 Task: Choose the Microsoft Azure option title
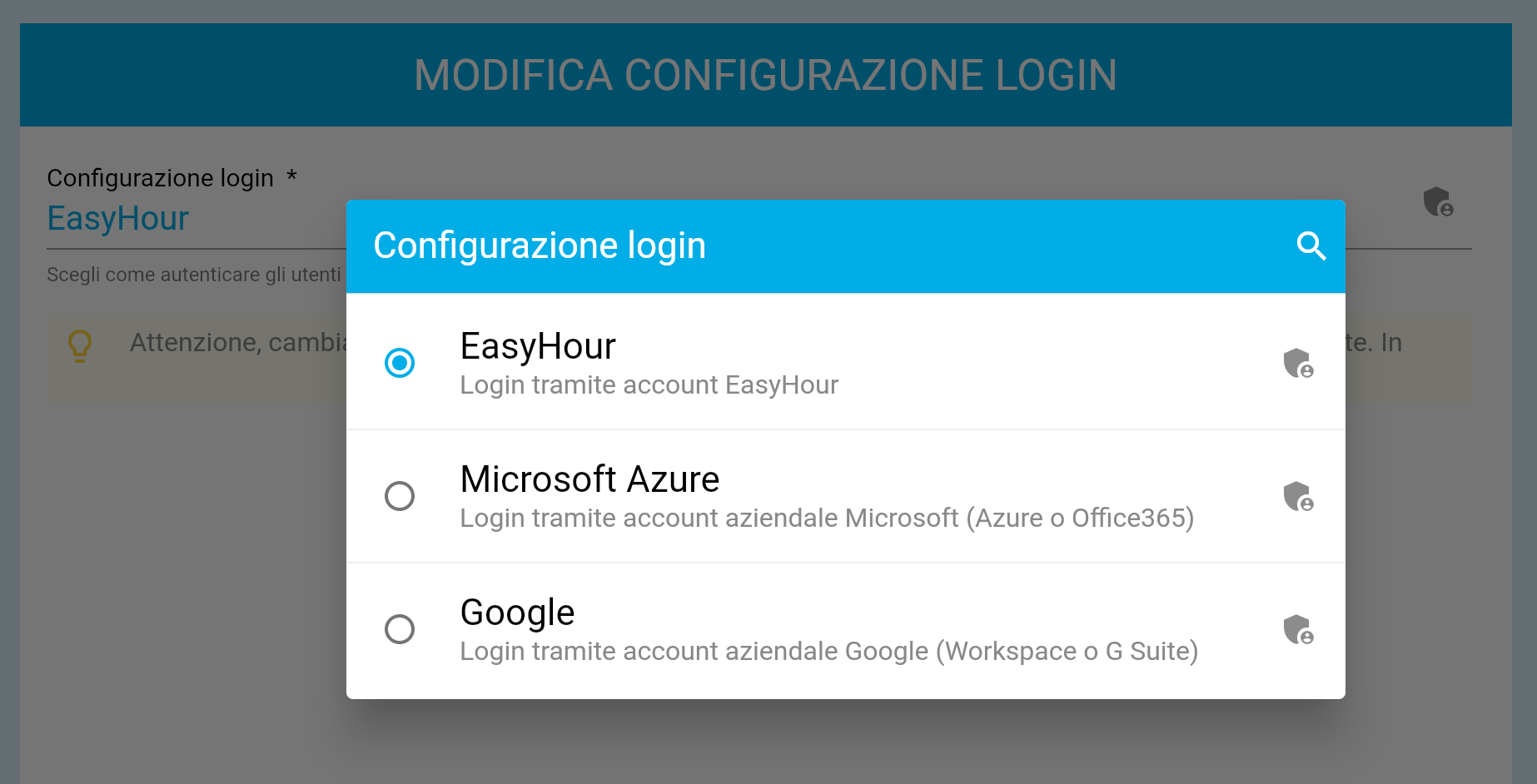[589, 479]
